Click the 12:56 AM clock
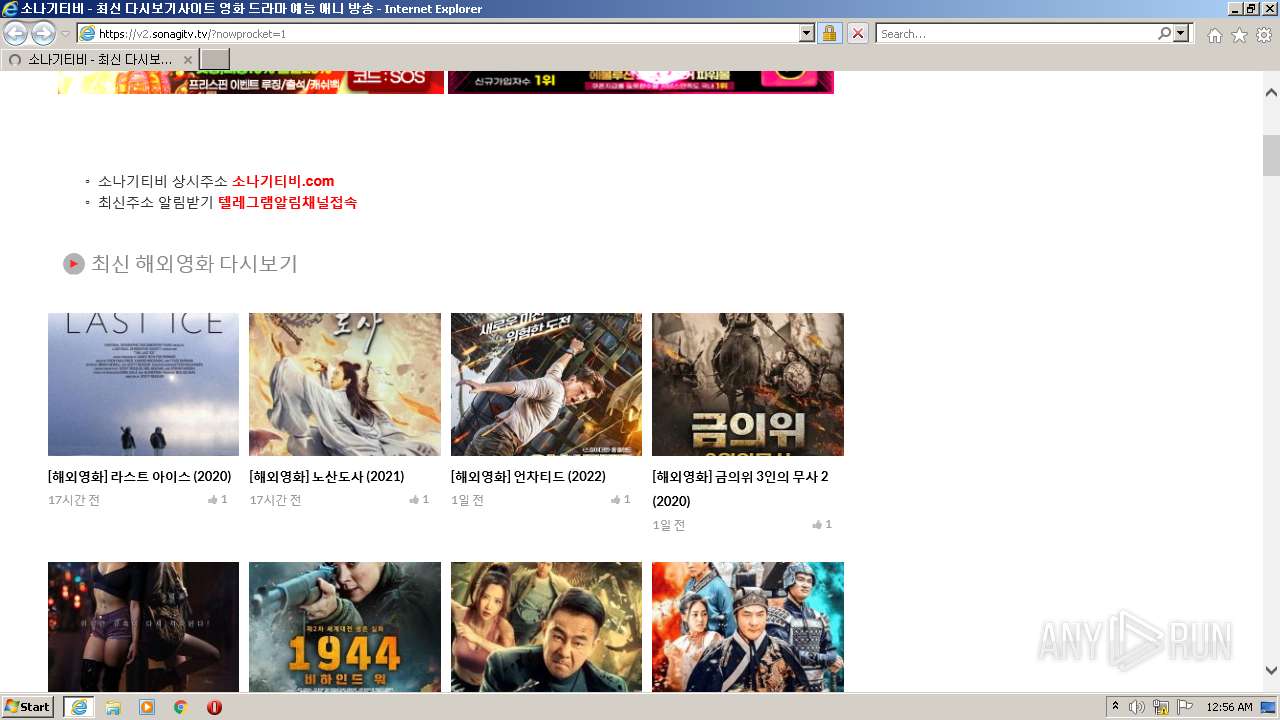This screenshot has height=720, width=1280. [x=1229, y=707]
